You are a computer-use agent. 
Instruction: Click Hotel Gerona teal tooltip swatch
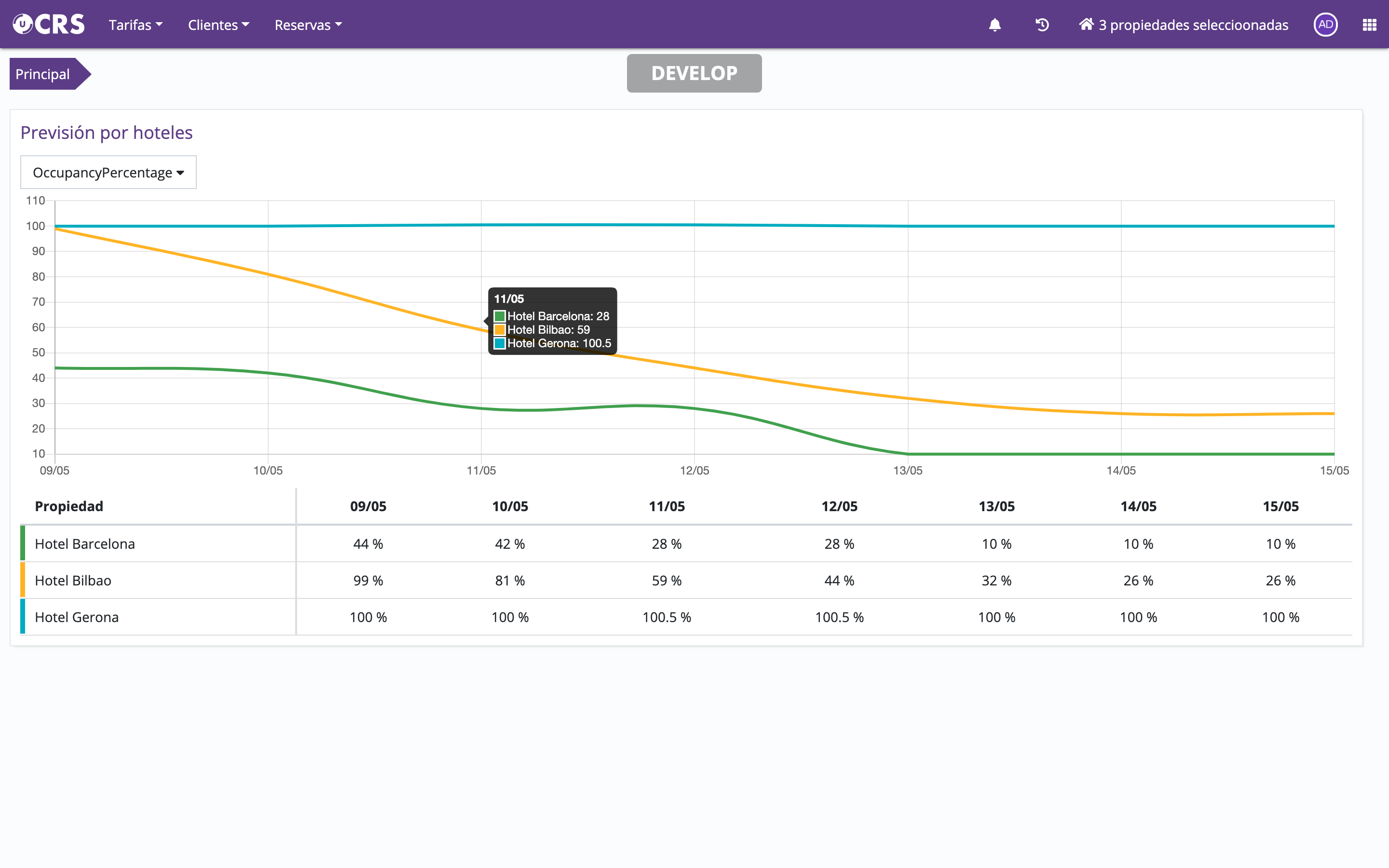pyautogui.click(x=499, y=343)
